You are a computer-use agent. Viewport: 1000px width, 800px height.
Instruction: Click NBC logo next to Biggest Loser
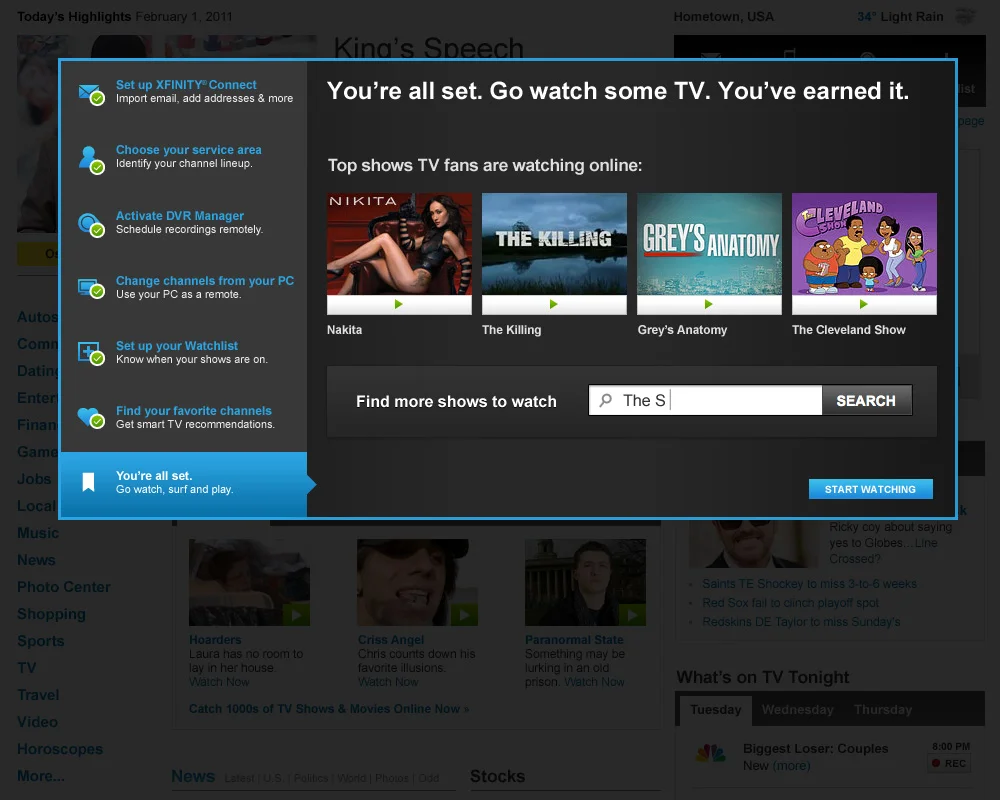(710, 754)
